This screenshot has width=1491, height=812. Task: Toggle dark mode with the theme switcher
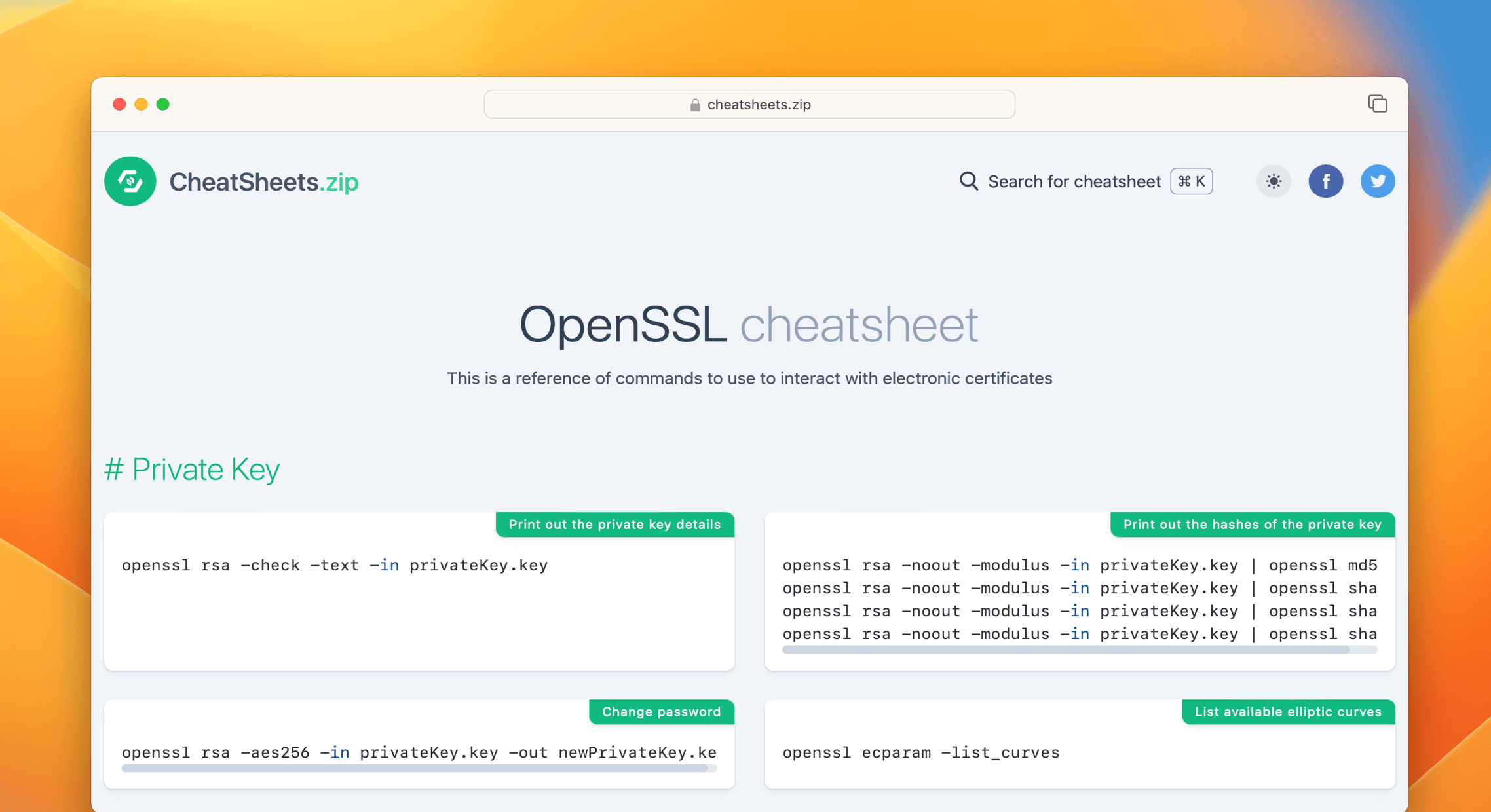pyautogui.click(x=1273, y=181)
